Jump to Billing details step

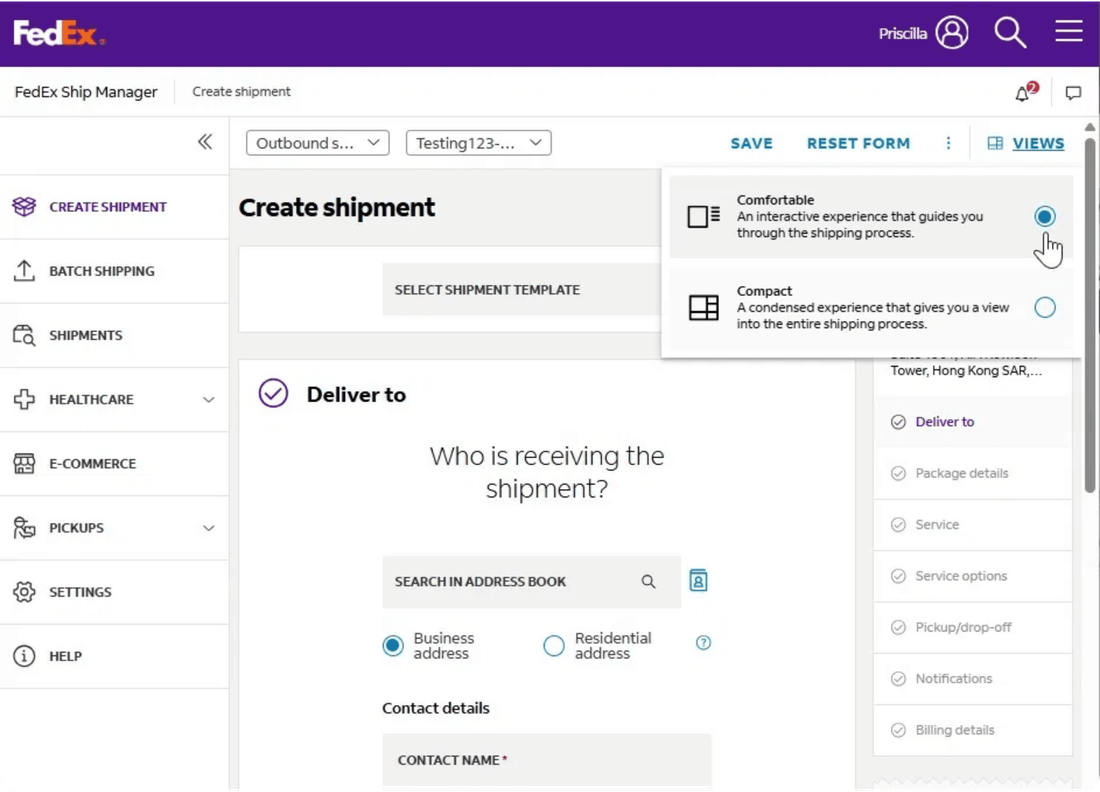[972, 730]
